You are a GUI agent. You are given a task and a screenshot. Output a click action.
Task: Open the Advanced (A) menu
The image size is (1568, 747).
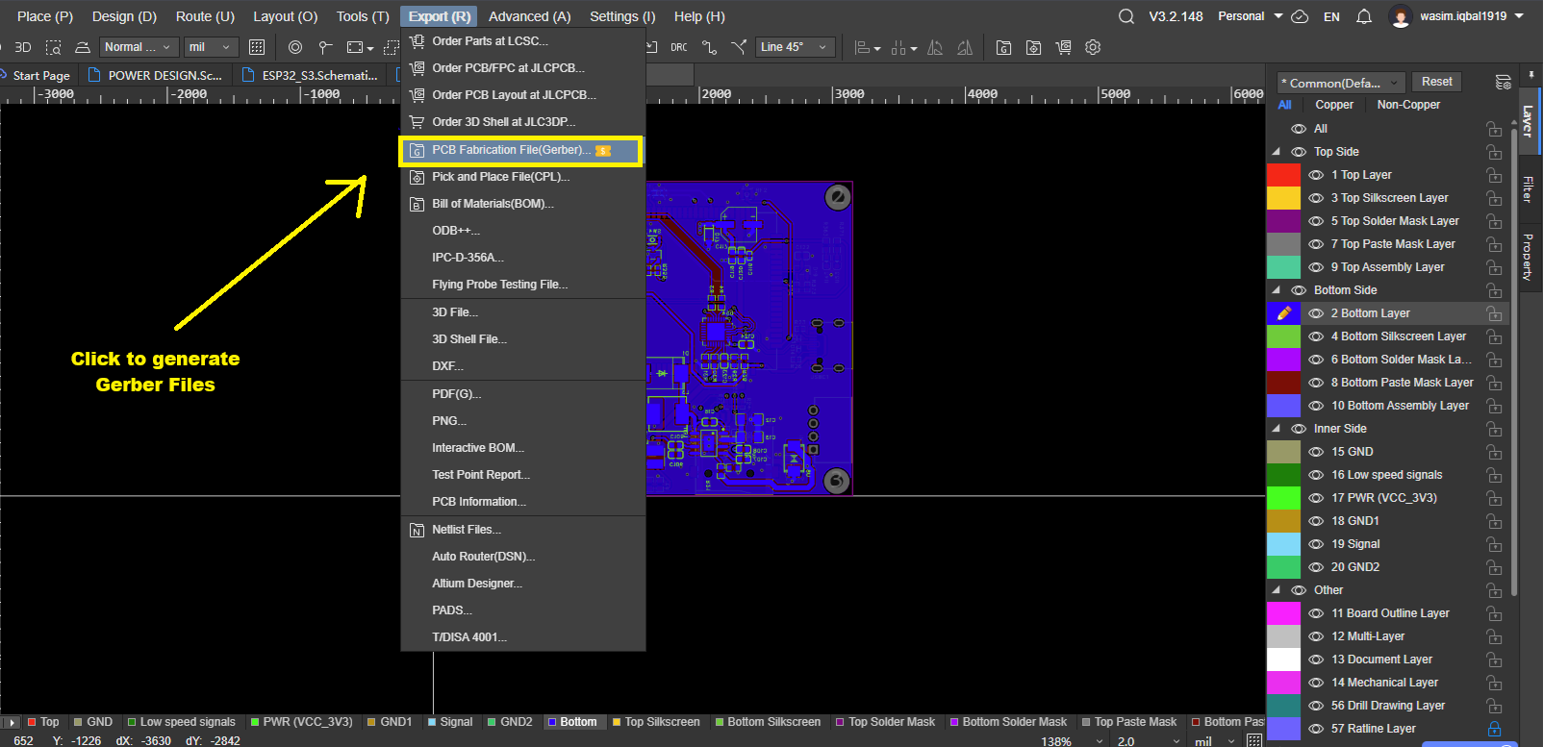(x=529, y=16)
